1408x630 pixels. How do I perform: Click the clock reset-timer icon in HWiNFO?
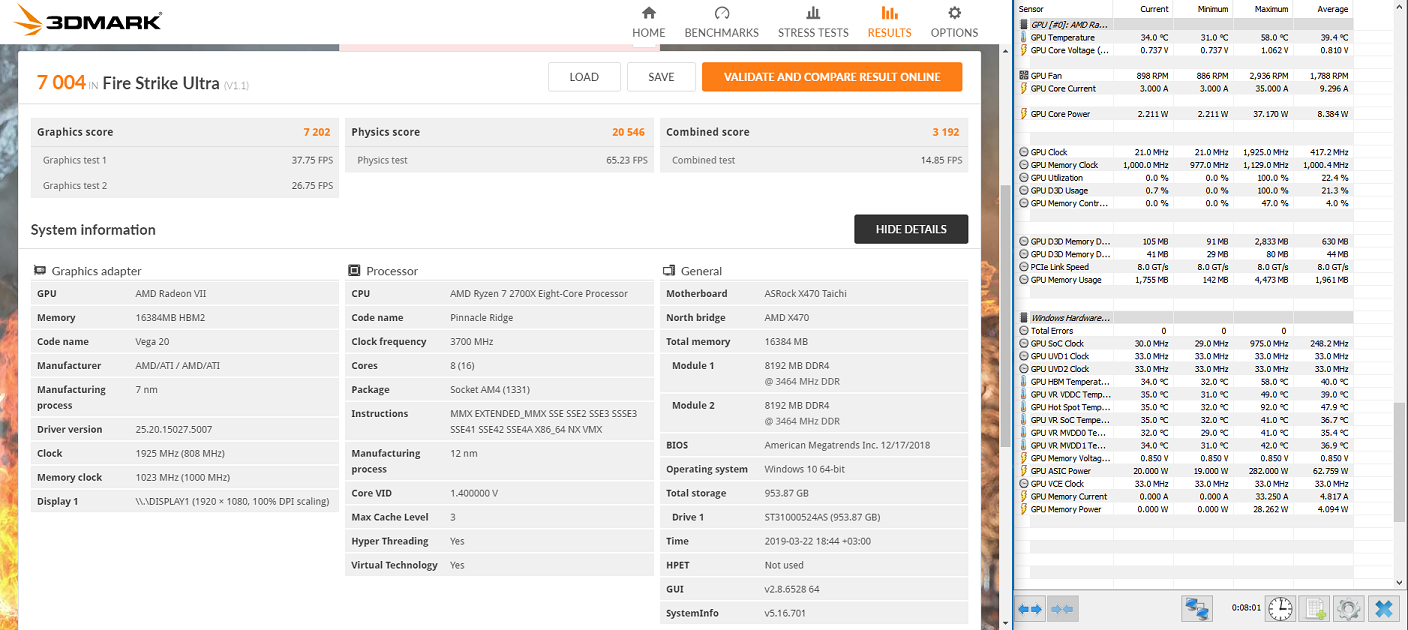(x=1281, y=608)
